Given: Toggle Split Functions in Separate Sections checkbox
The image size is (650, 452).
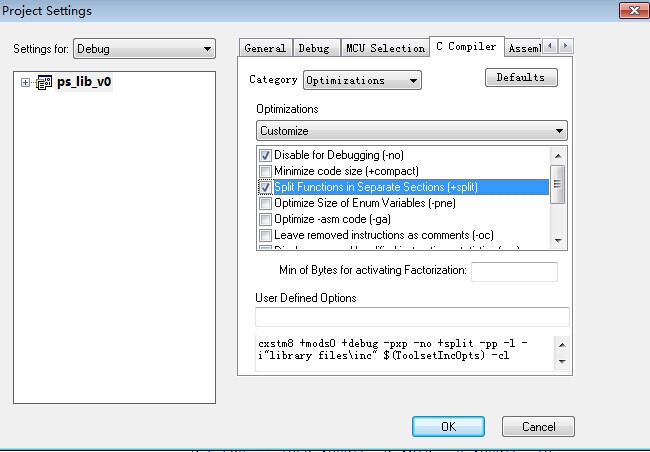Looking at the screenshot, I should [266, 187].
